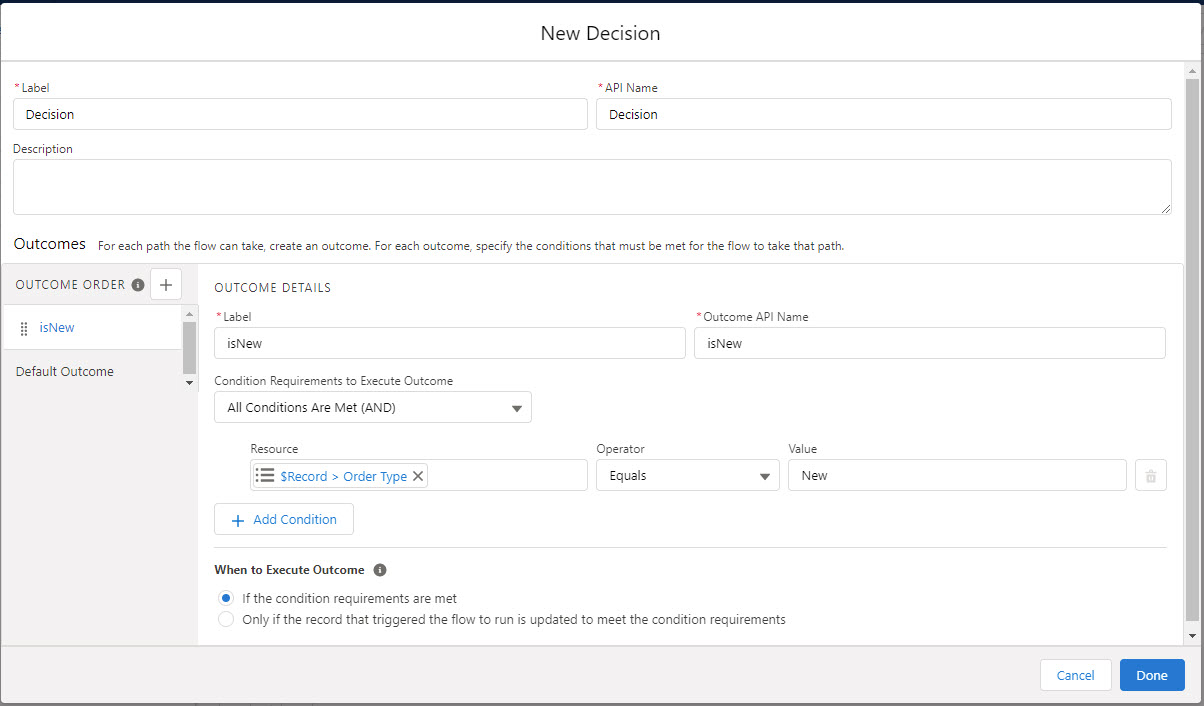Click the Outcome Order info icon
Screen dimensions: 1204x706
coord(138,285)
